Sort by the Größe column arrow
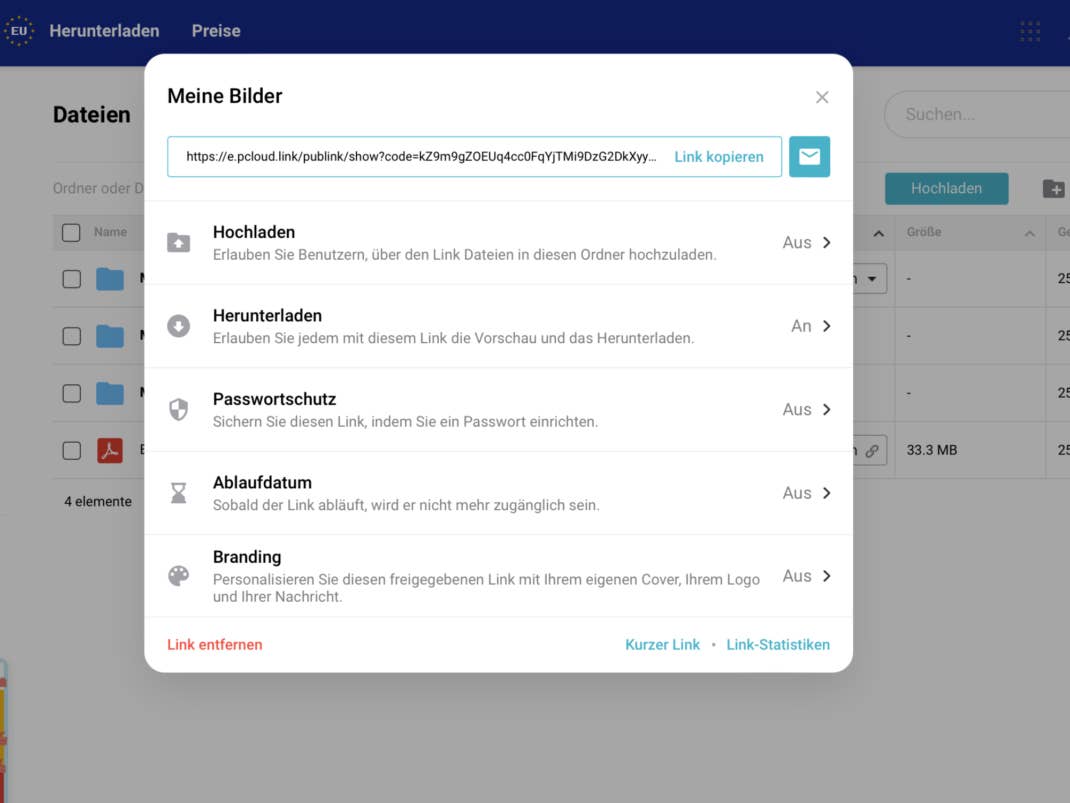The height and width of the screenshot is (803, 1070). click(x=1029, y=233)
